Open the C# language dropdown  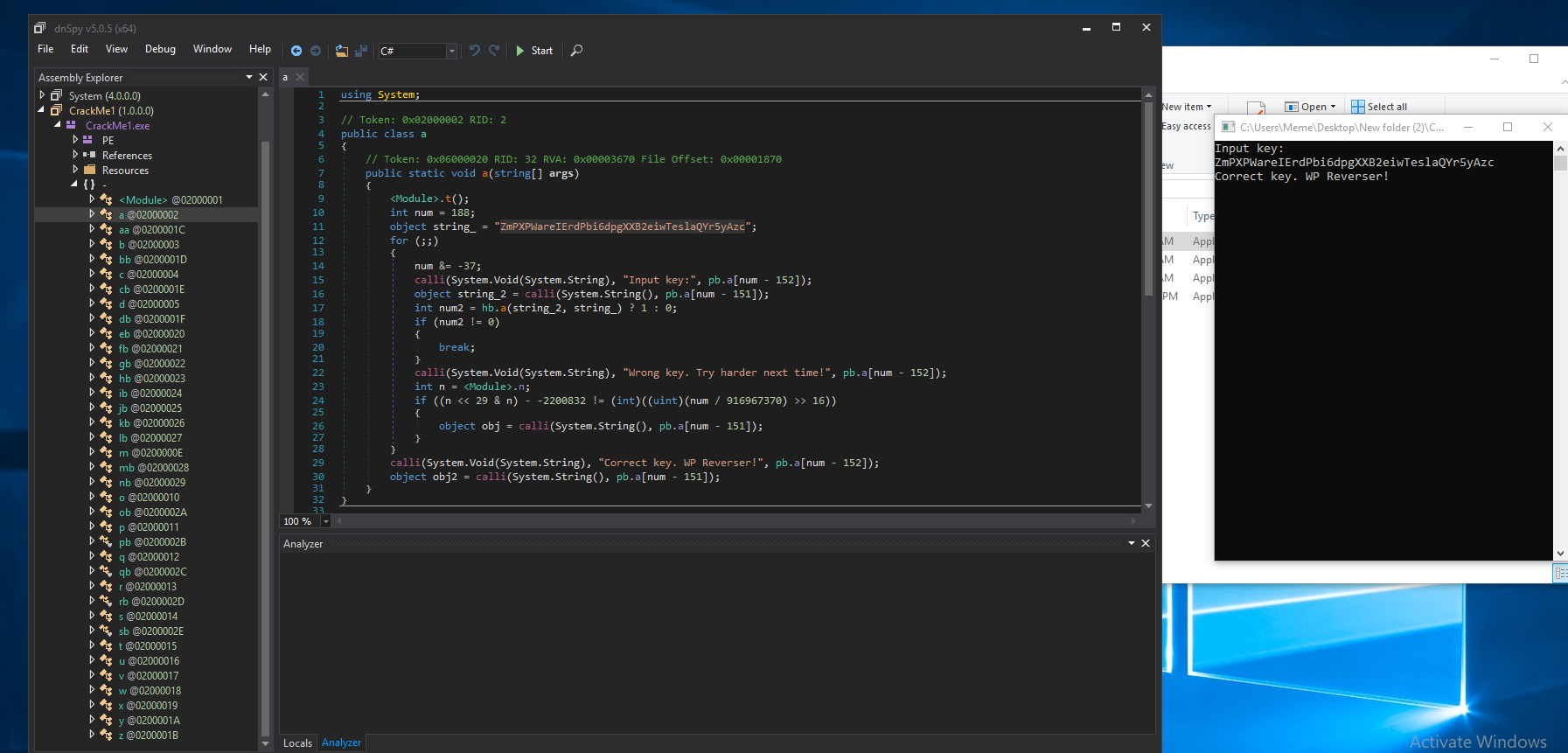(452, 51)
